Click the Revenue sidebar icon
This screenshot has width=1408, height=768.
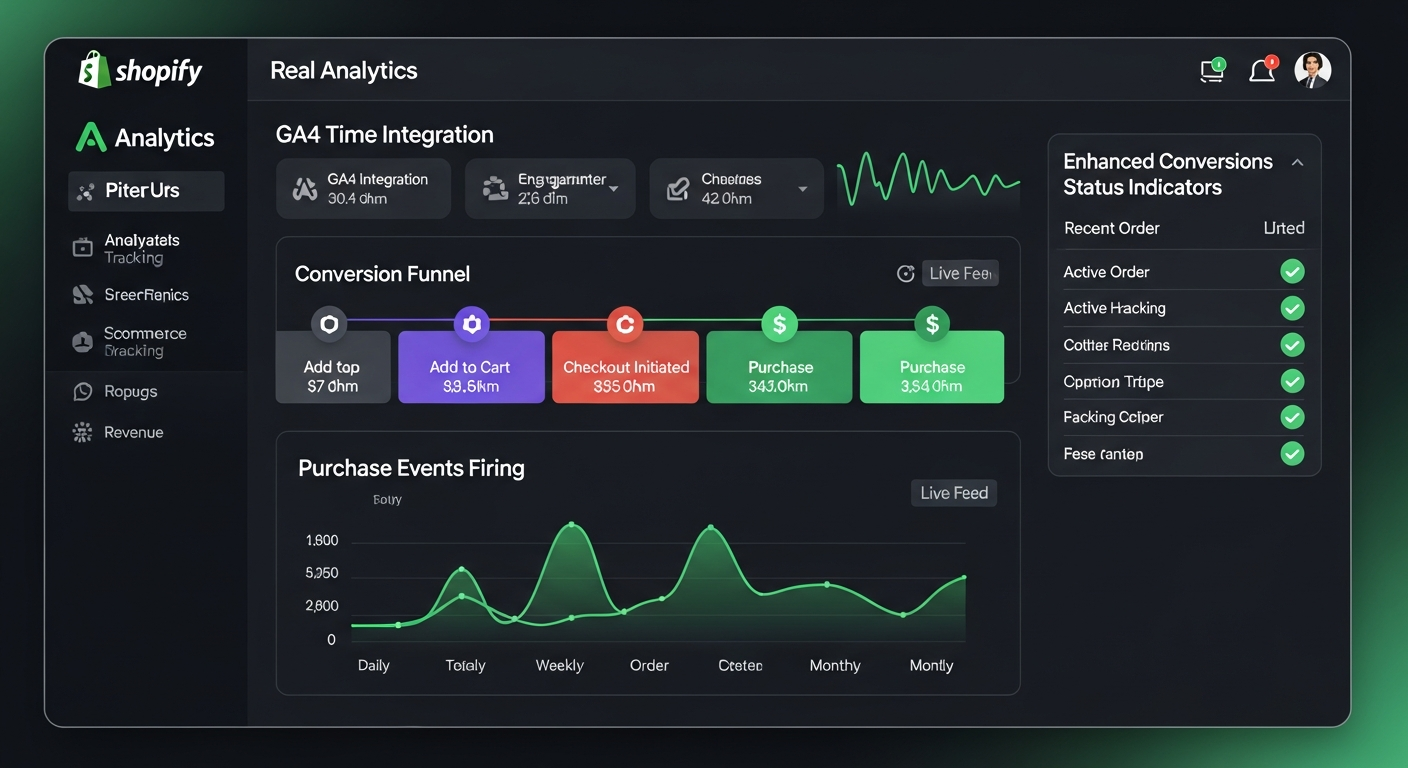coord(83,432)
